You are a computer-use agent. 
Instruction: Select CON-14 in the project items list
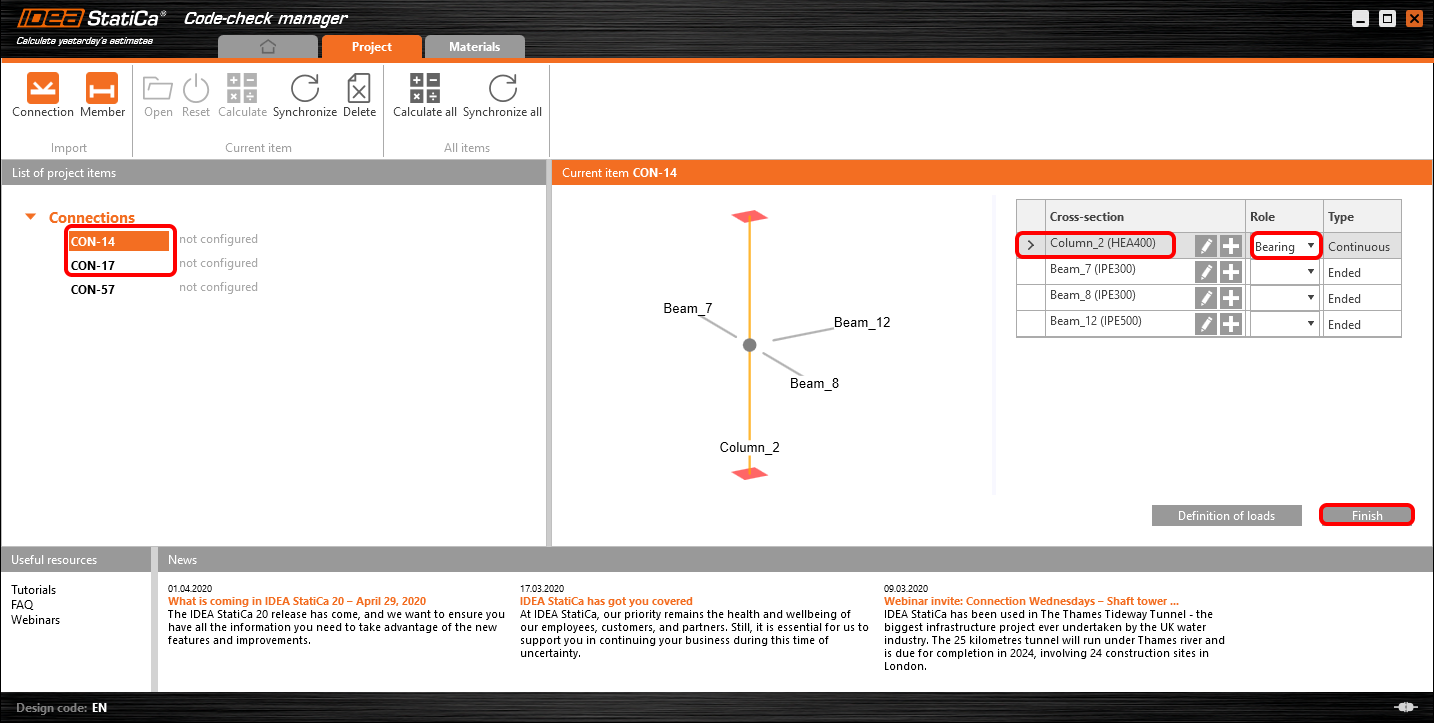click(x=119, y=241)
